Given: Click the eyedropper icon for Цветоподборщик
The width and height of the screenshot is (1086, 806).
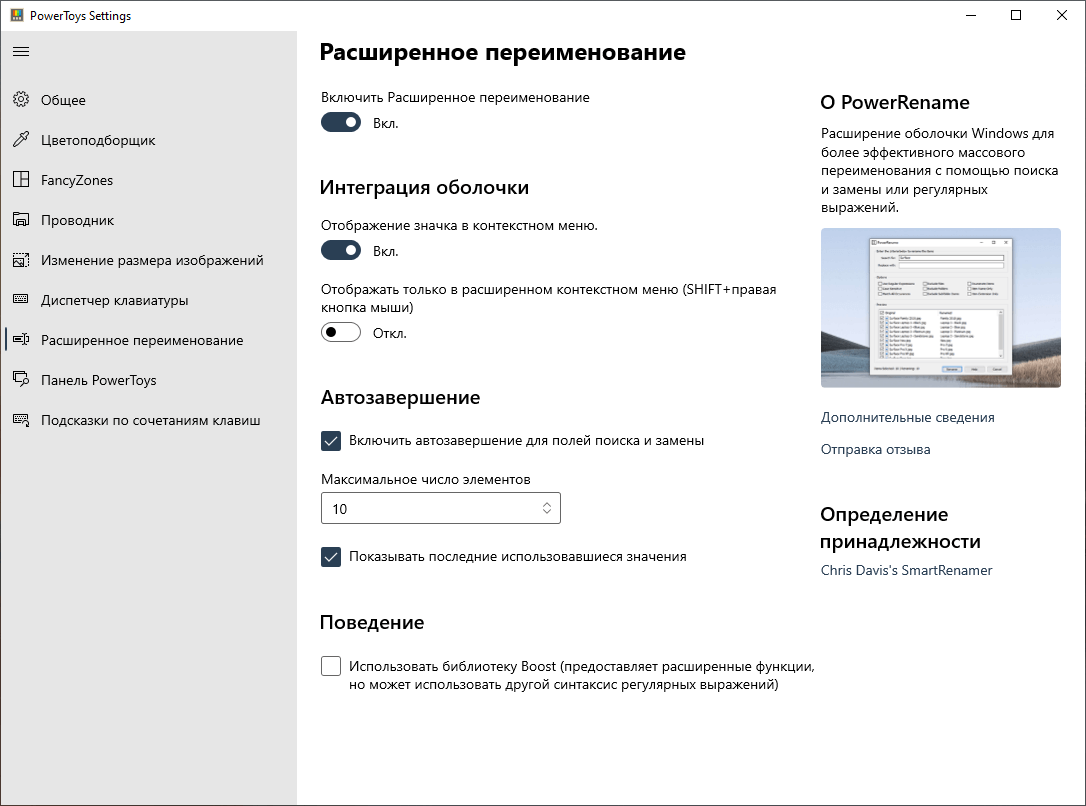Looking at the screenshot, I should [21, 140].
